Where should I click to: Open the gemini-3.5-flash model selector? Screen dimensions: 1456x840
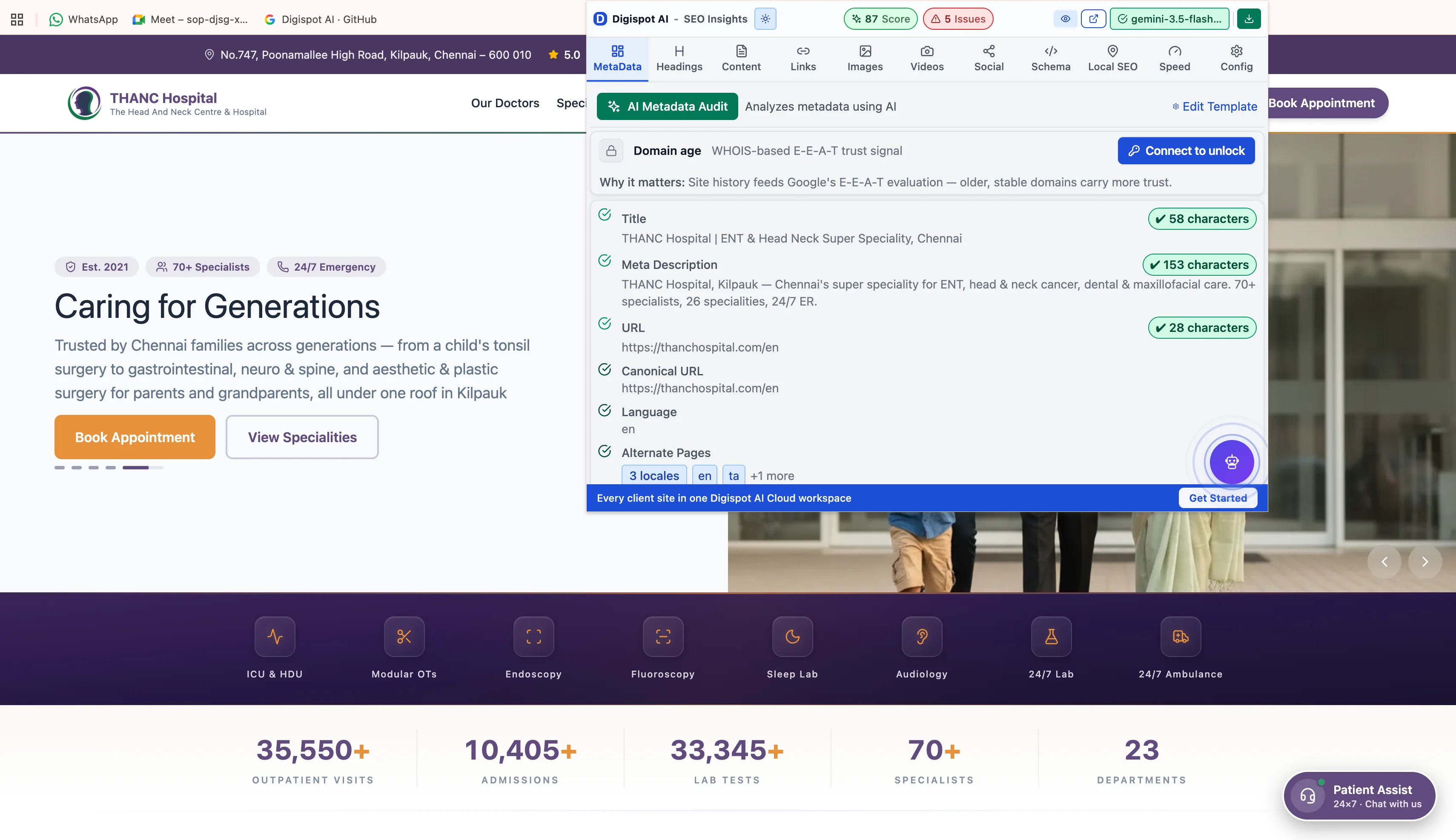1169,18
